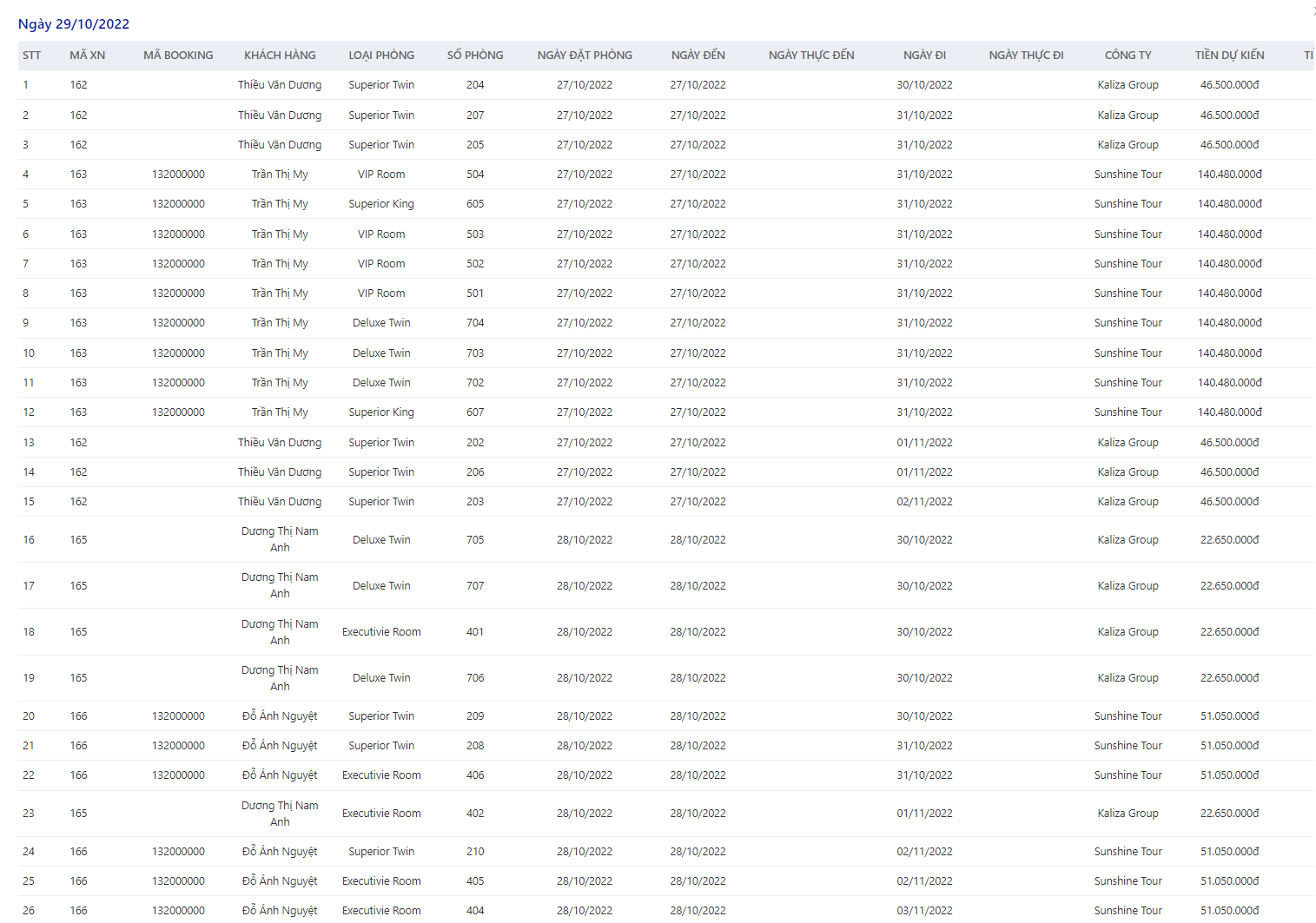
Task: Open row number 1 link
Action: [26, 85]
